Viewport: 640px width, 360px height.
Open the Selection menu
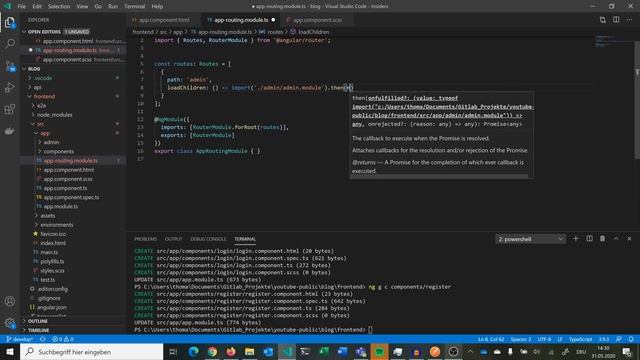(x=59, y=6)
